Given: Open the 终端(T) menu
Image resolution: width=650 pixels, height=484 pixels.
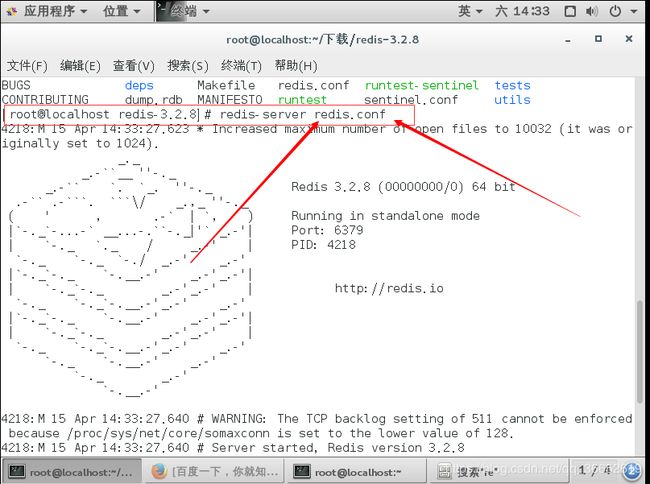Looking at the screenshot, I should tap(241, 65).
